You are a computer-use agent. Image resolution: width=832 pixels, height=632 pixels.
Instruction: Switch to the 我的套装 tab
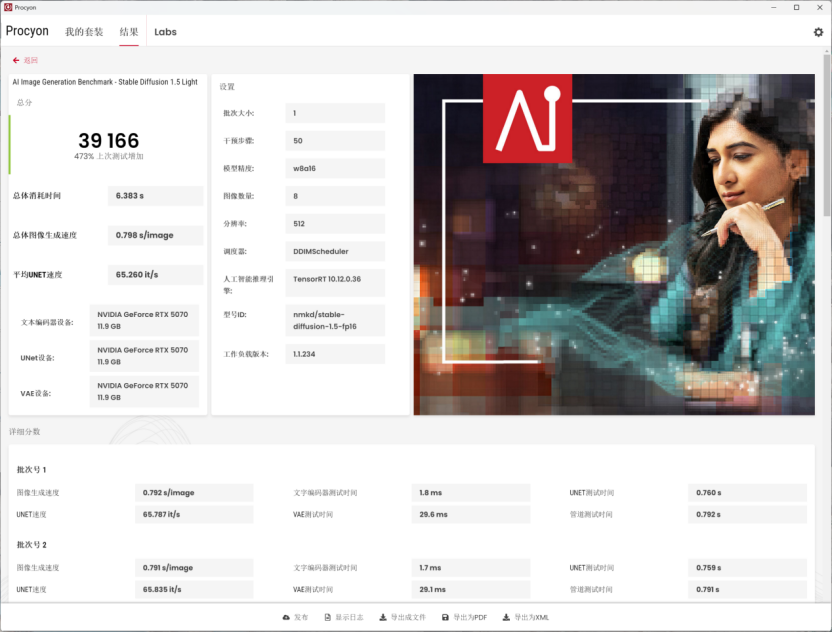coord(84,32)
